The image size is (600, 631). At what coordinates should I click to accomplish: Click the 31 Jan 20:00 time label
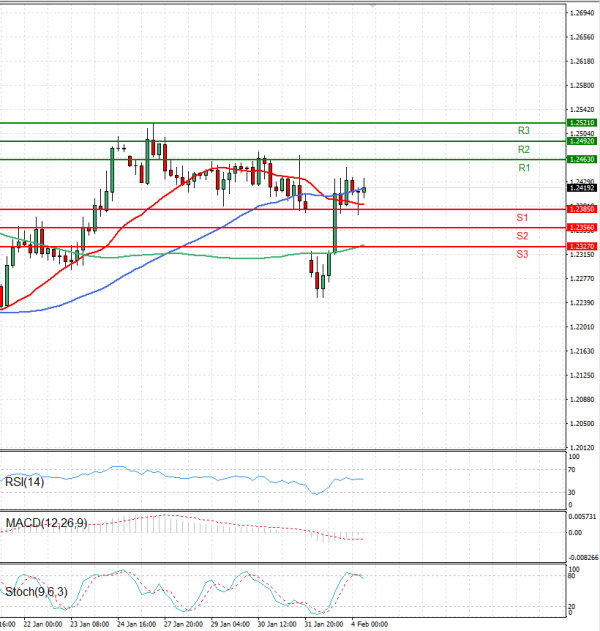pos(324,624)
